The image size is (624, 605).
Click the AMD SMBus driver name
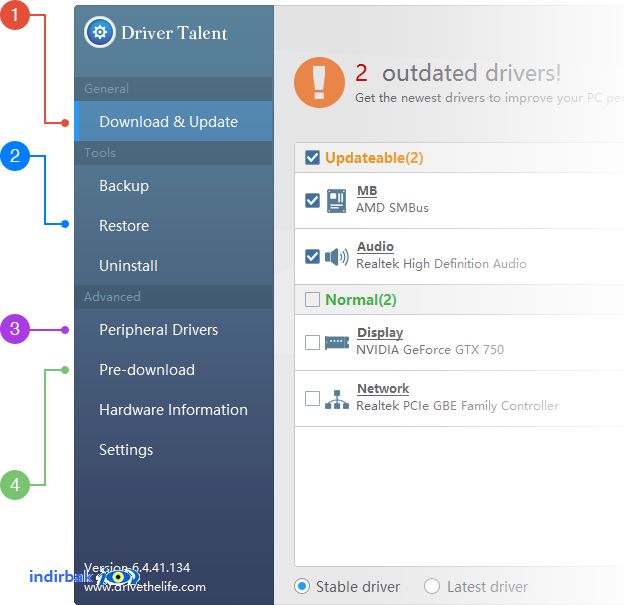392,208
